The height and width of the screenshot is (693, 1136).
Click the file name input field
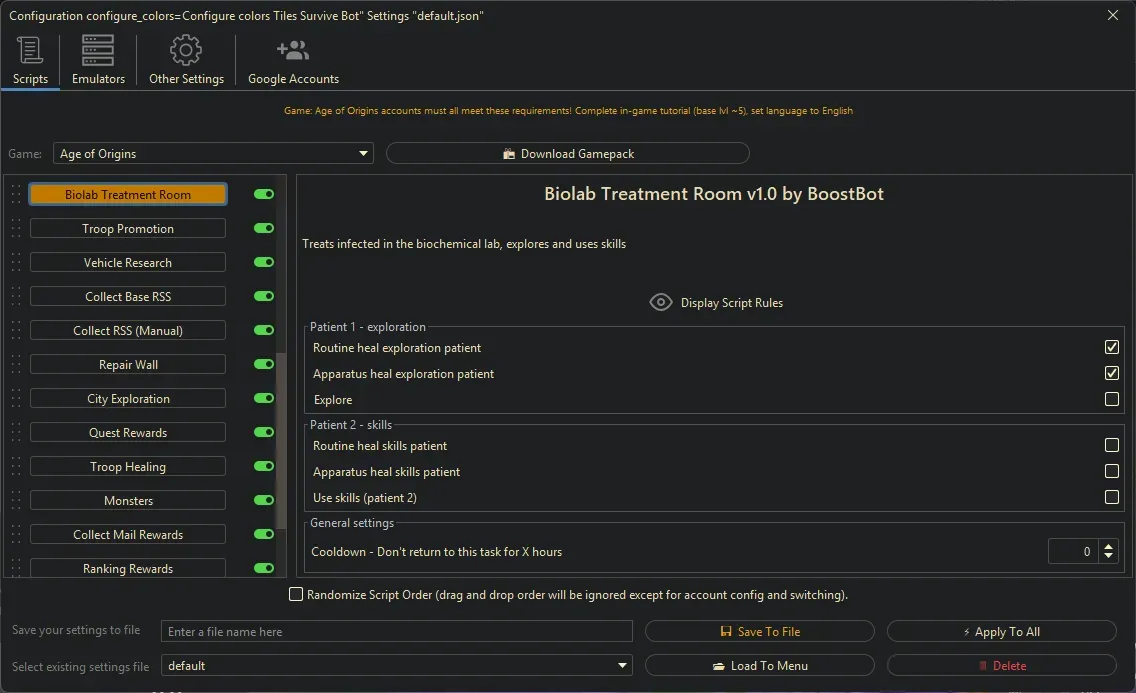(397, 632)
